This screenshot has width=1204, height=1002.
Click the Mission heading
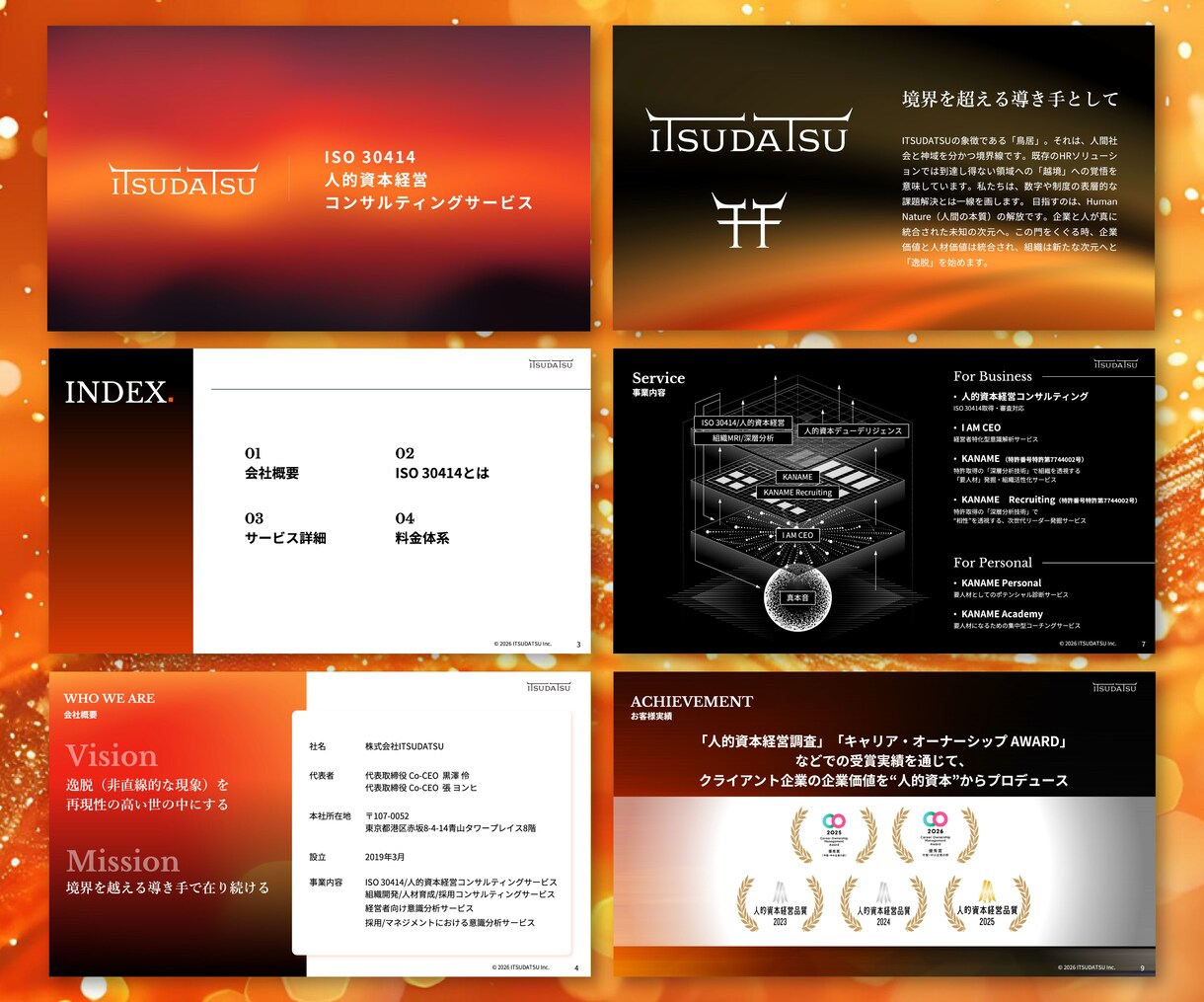[x=122, y=861]
